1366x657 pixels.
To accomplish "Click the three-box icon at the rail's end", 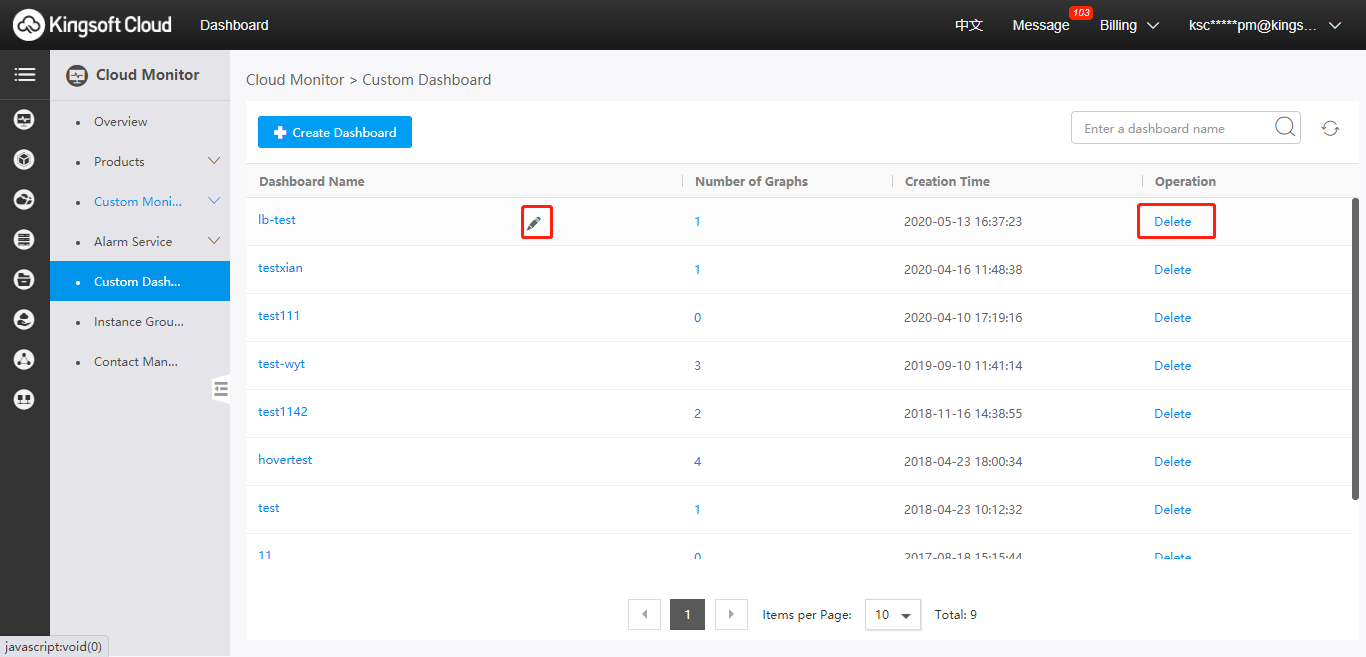I will [24, 400].
